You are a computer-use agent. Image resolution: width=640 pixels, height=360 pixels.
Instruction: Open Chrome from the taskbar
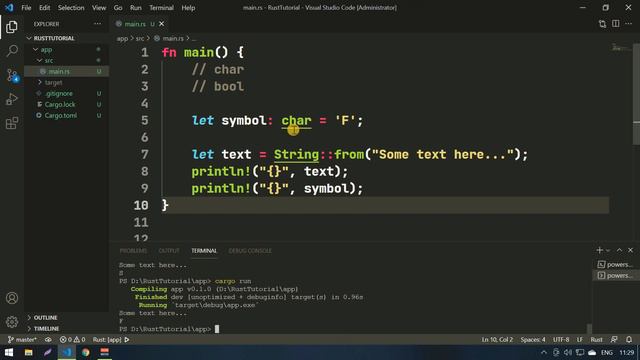pyautogui.click(x=85, y=352)
